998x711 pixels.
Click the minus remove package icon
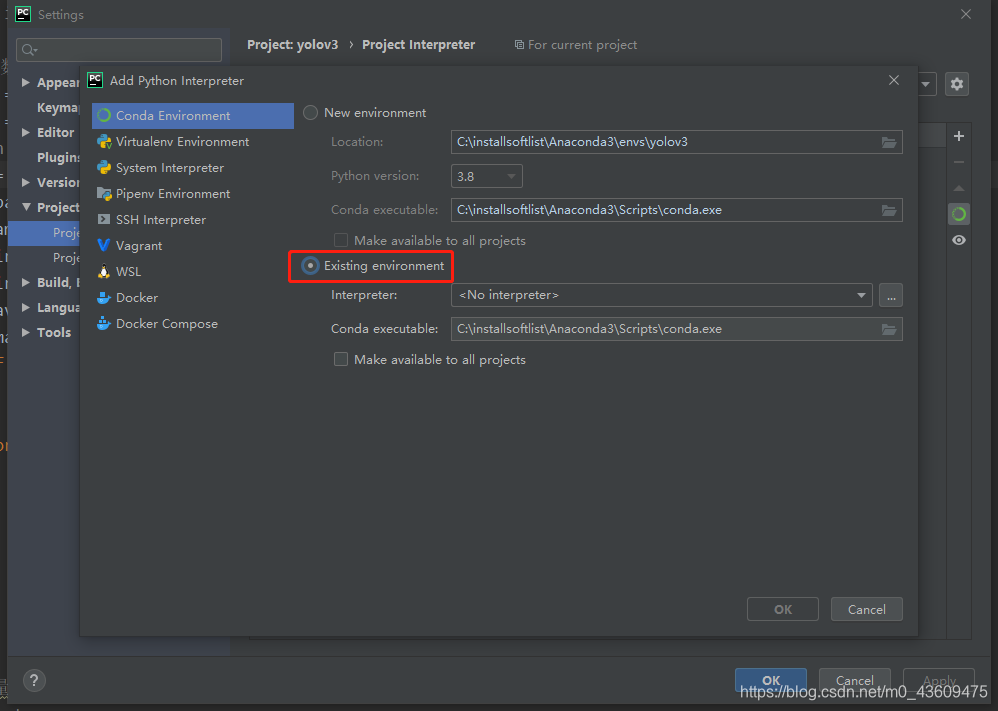[959, 162]
